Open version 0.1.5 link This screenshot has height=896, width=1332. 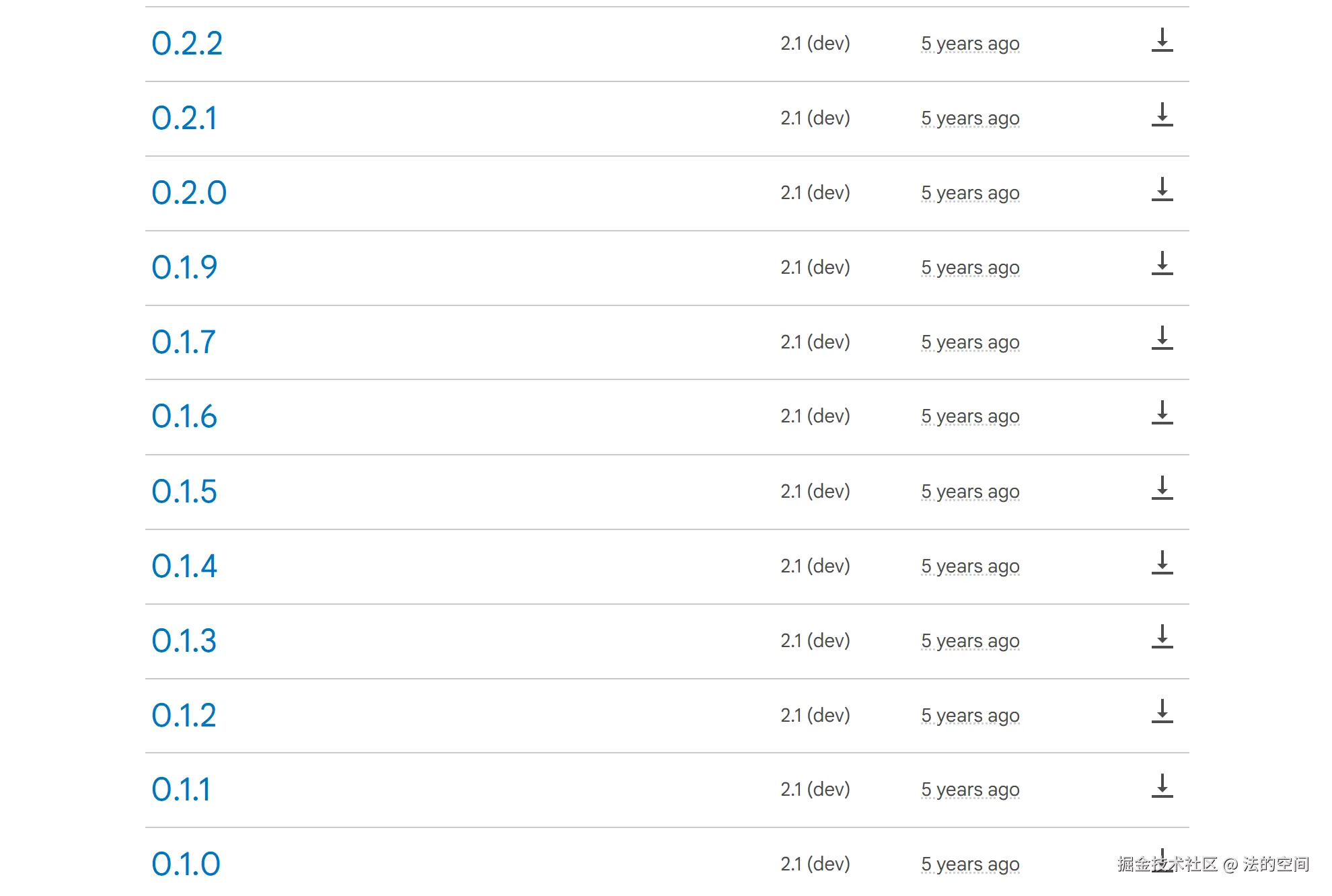pyautogui.click(x=184, y=492)
